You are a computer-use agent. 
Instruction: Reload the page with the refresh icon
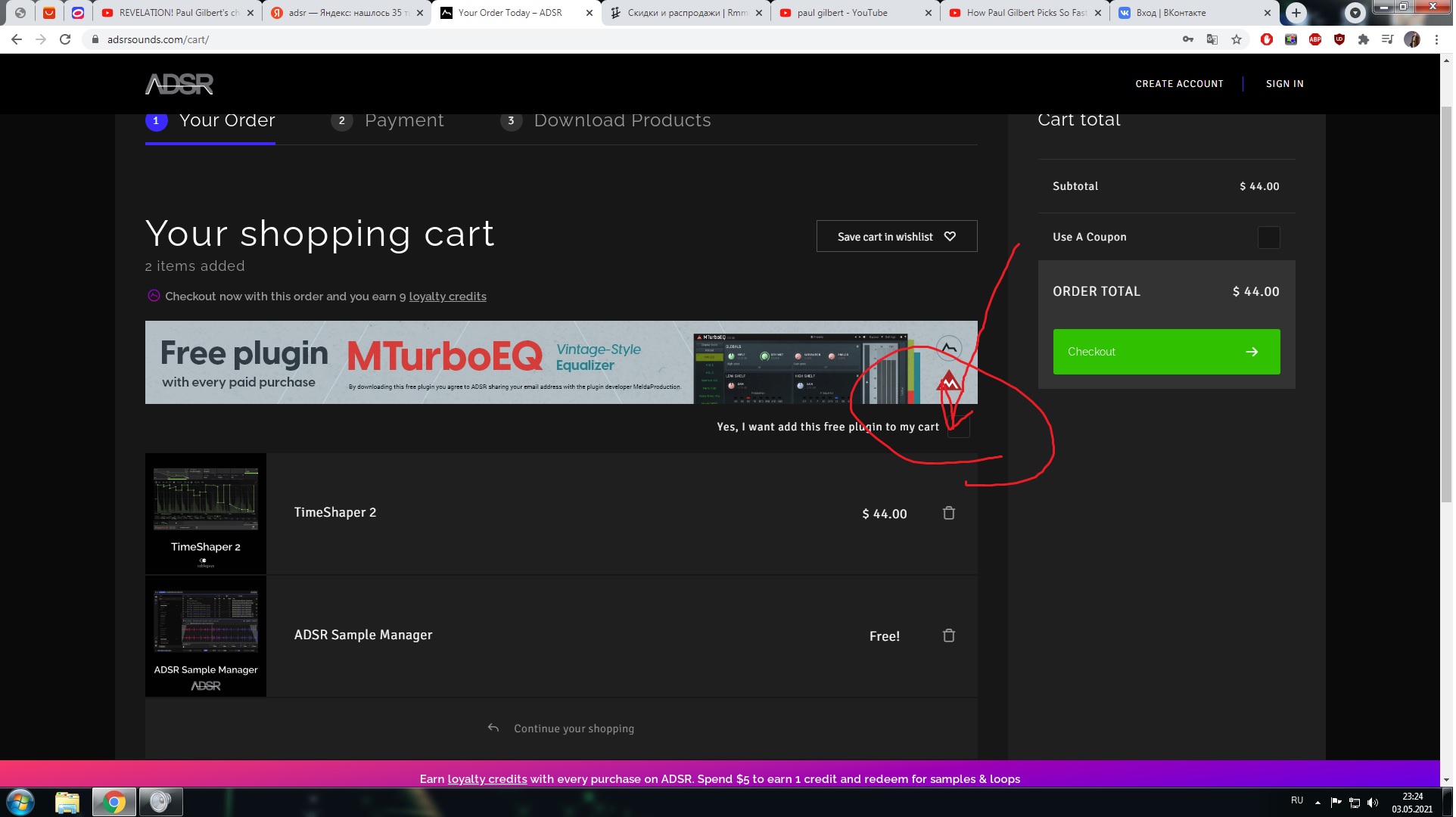pos(65,39)
